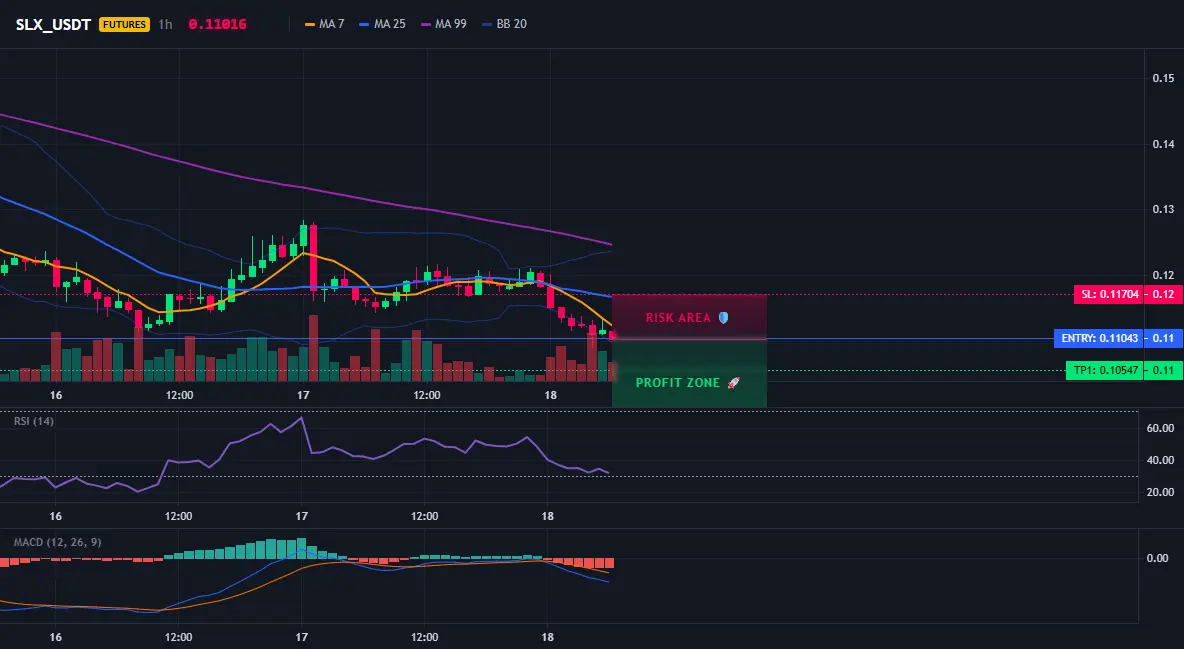Screen dimensions: 1184x649
Task: Click the 0.00 MACD axis label
Action: (1158, 558)
